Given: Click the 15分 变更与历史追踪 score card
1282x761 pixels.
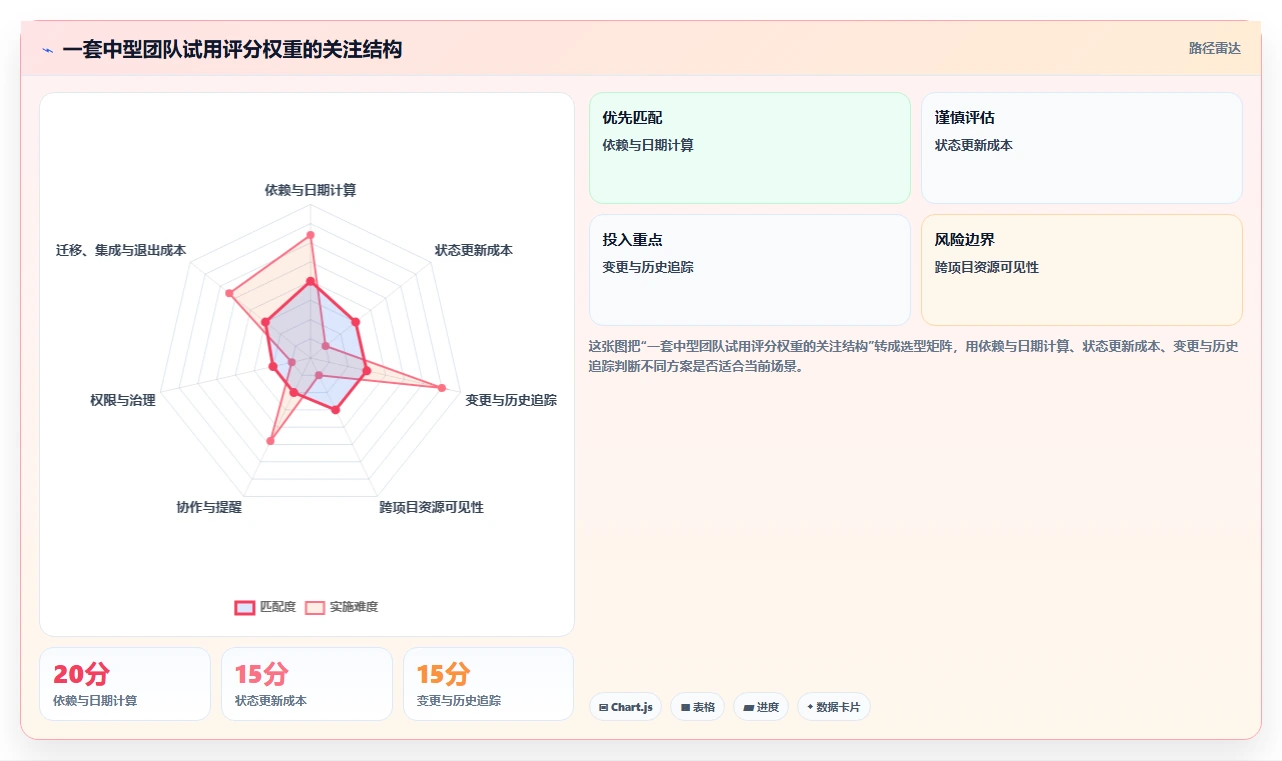Looking at the screenshot, I should pyautogui.click(x=489, y=684).
